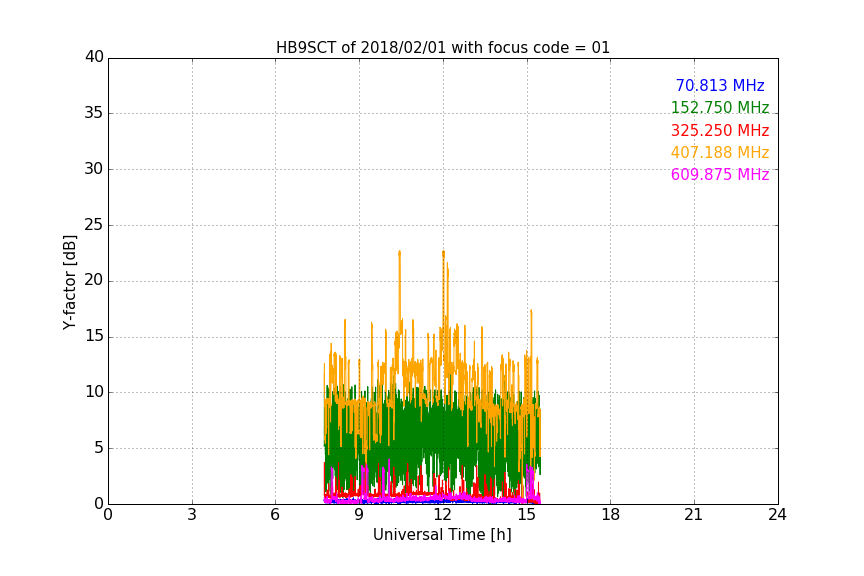The width and height of the screenshot is (864, 576).
Task: Click the x-axis tick label 24
Action: (x=777, y=515)
